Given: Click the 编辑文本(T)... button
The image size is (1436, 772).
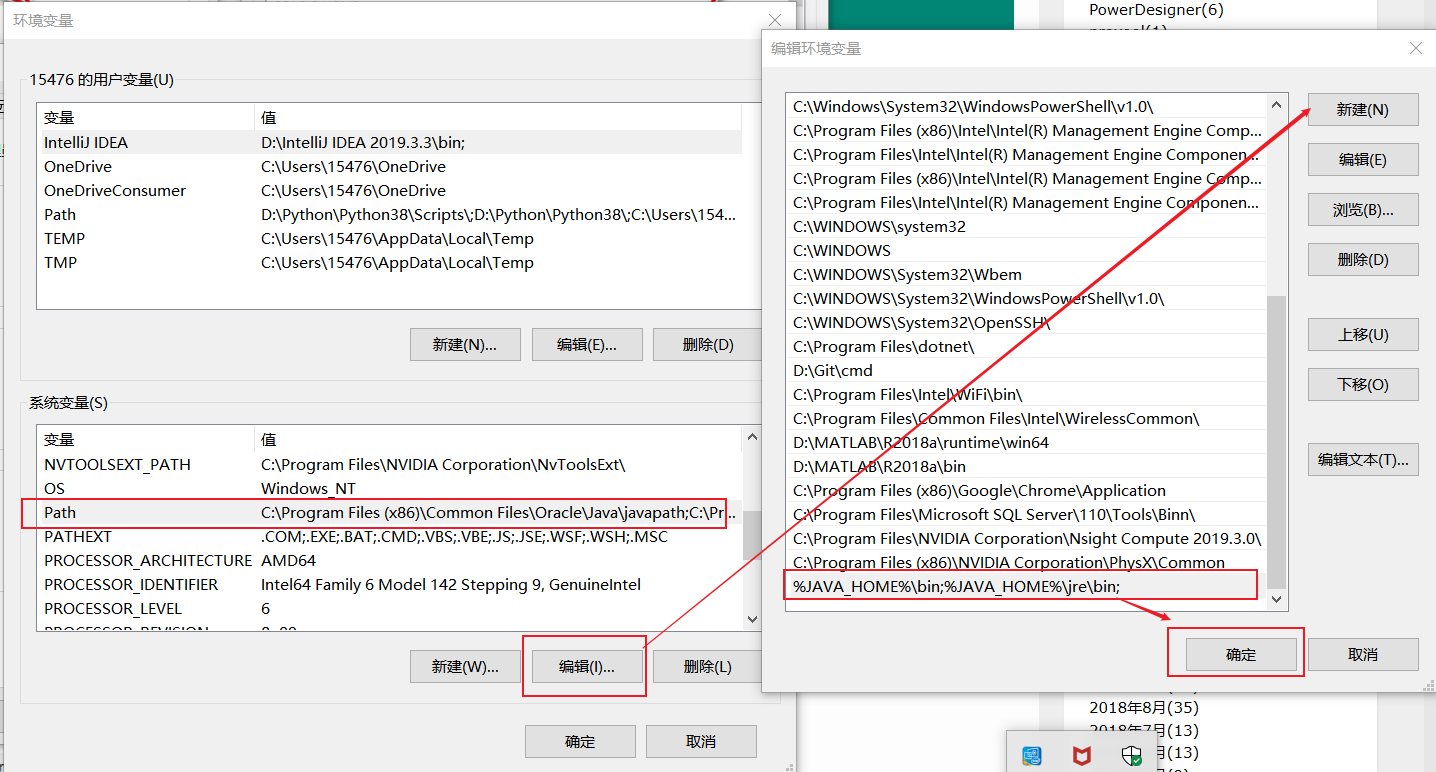Looking at the screenshot, I should 1363,460.
